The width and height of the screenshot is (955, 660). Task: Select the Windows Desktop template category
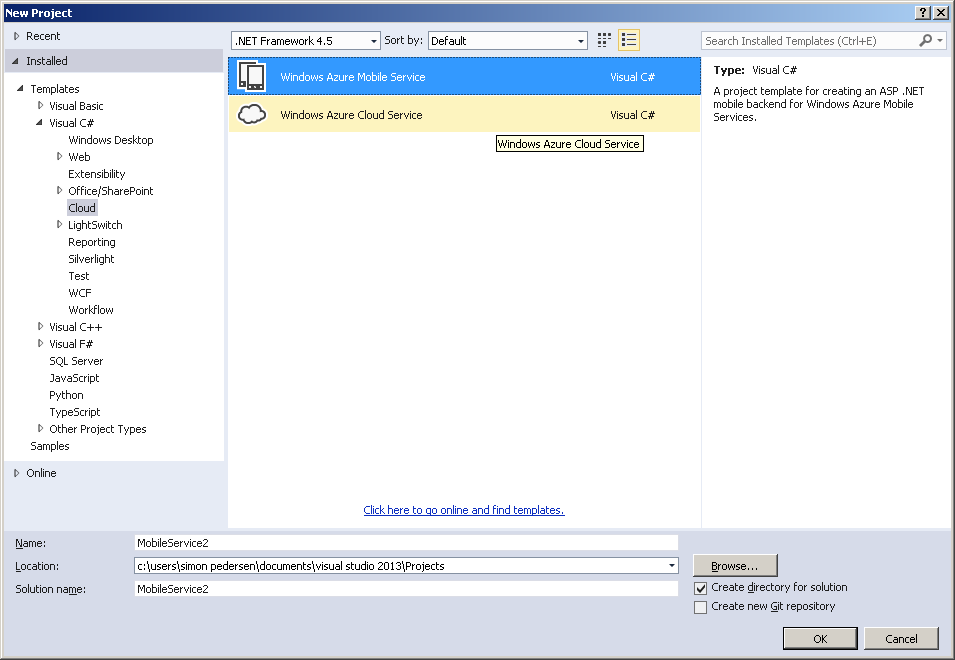click(111, 140)
